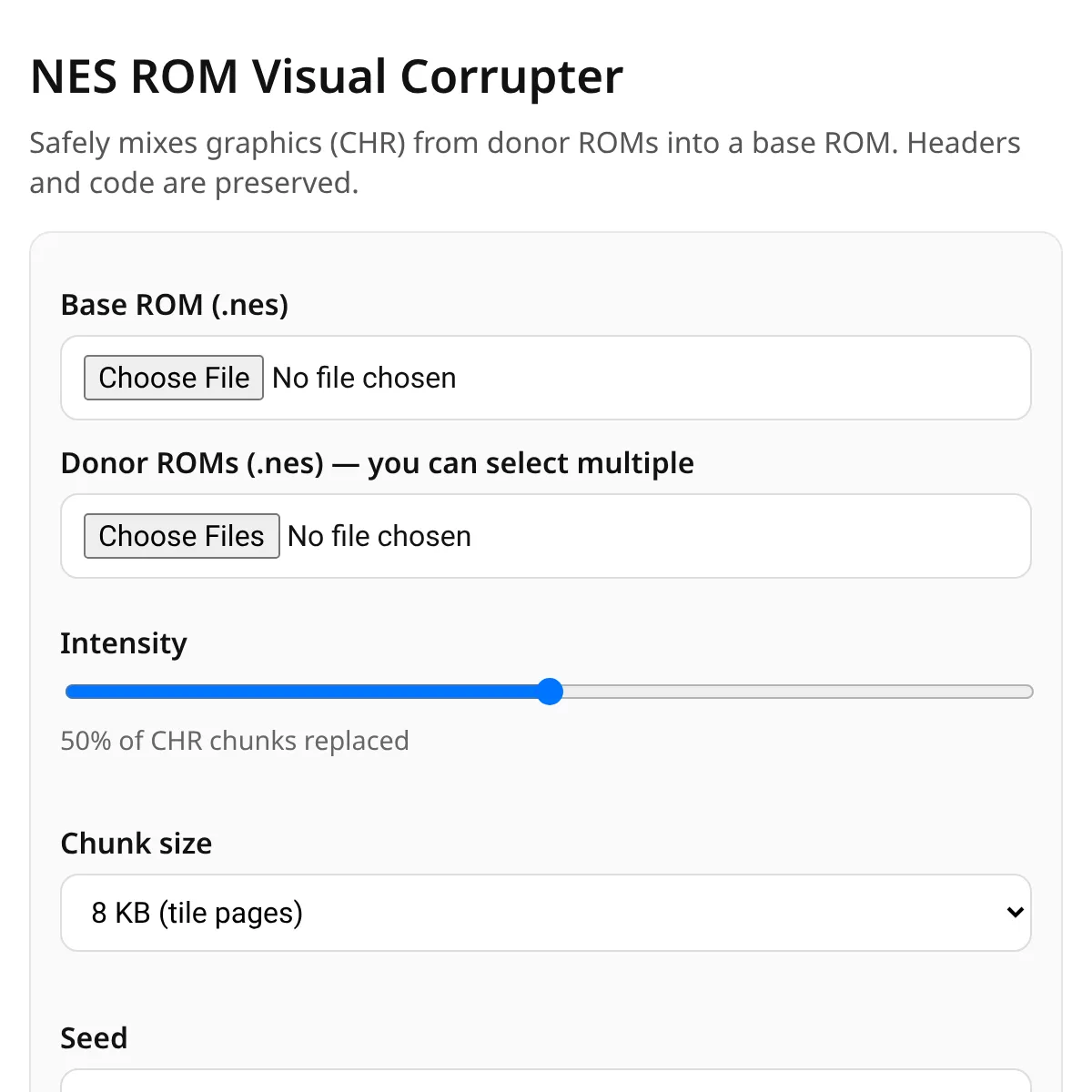Click the Intensity label

click(x=124, y=643)
